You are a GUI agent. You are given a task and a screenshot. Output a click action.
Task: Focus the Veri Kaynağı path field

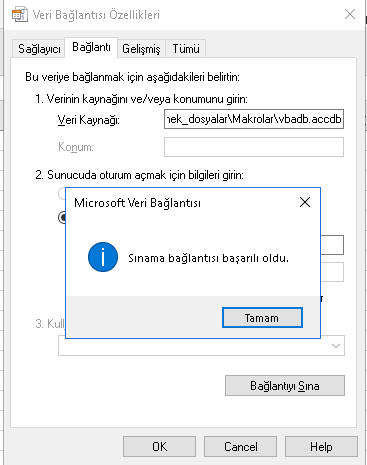coord(254,119)
